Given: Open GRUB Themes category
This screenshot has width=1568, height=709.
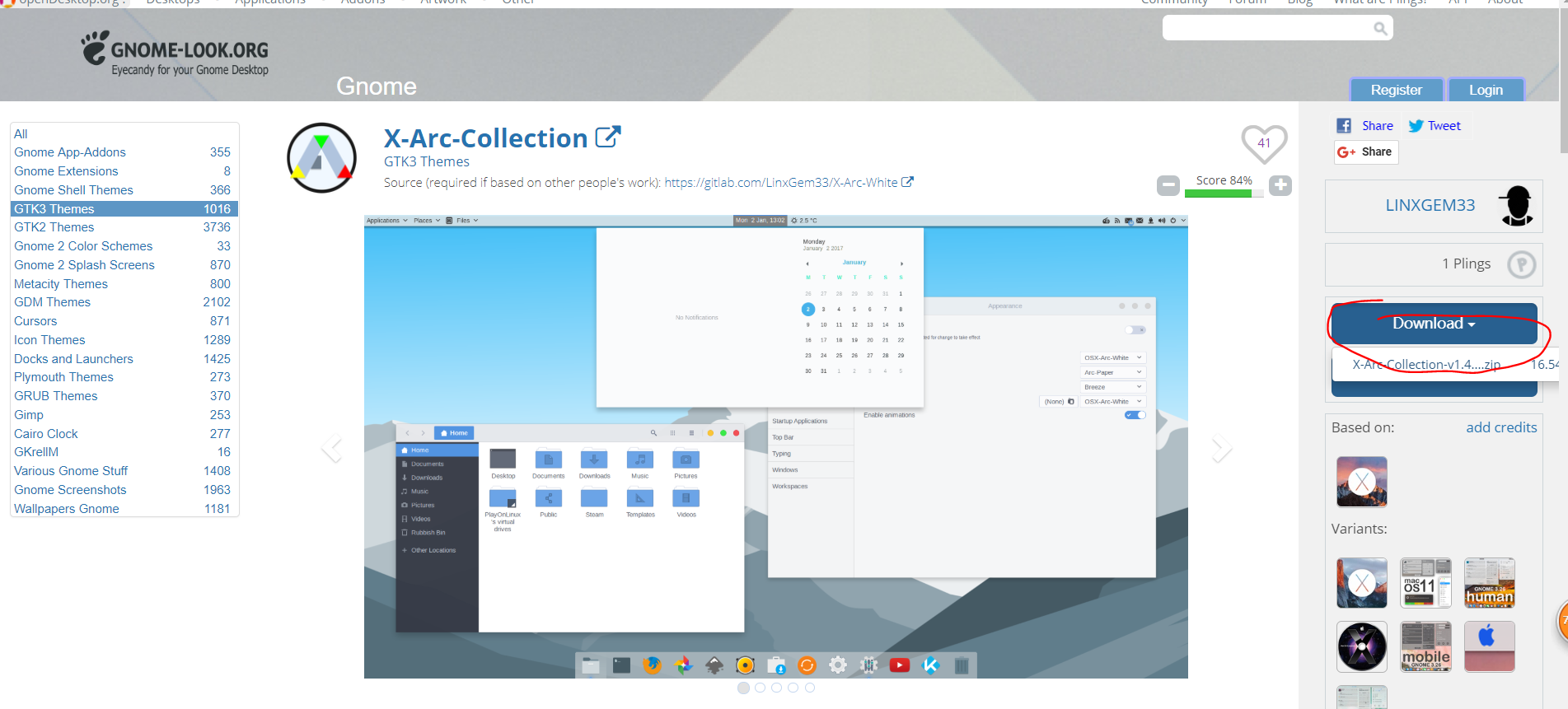Looking at the screenshot, I should coord(55,396).
